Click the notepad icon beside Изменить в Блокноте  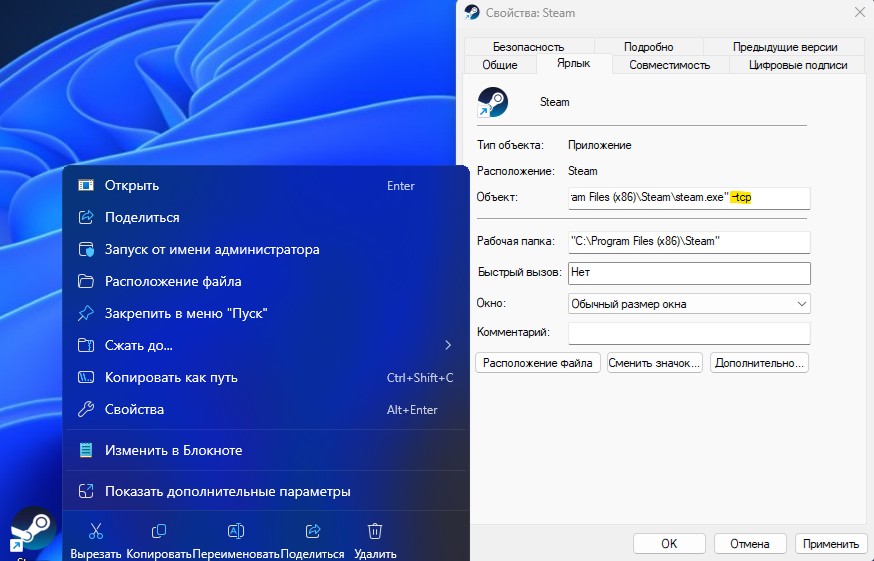[x=86, y=450]
